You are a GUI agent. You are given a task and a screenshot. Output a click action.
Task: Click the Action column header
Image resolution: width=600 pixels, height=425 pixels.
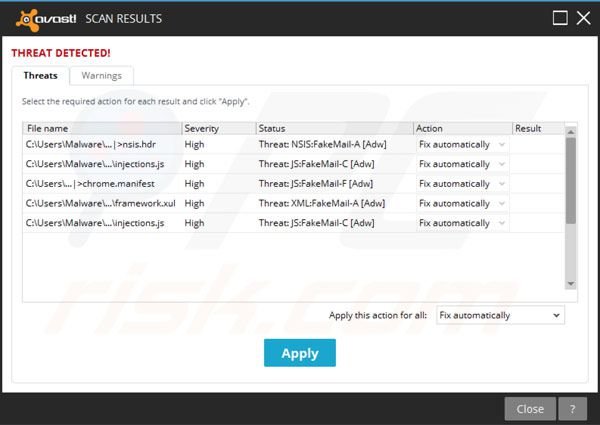click(463, 129)
